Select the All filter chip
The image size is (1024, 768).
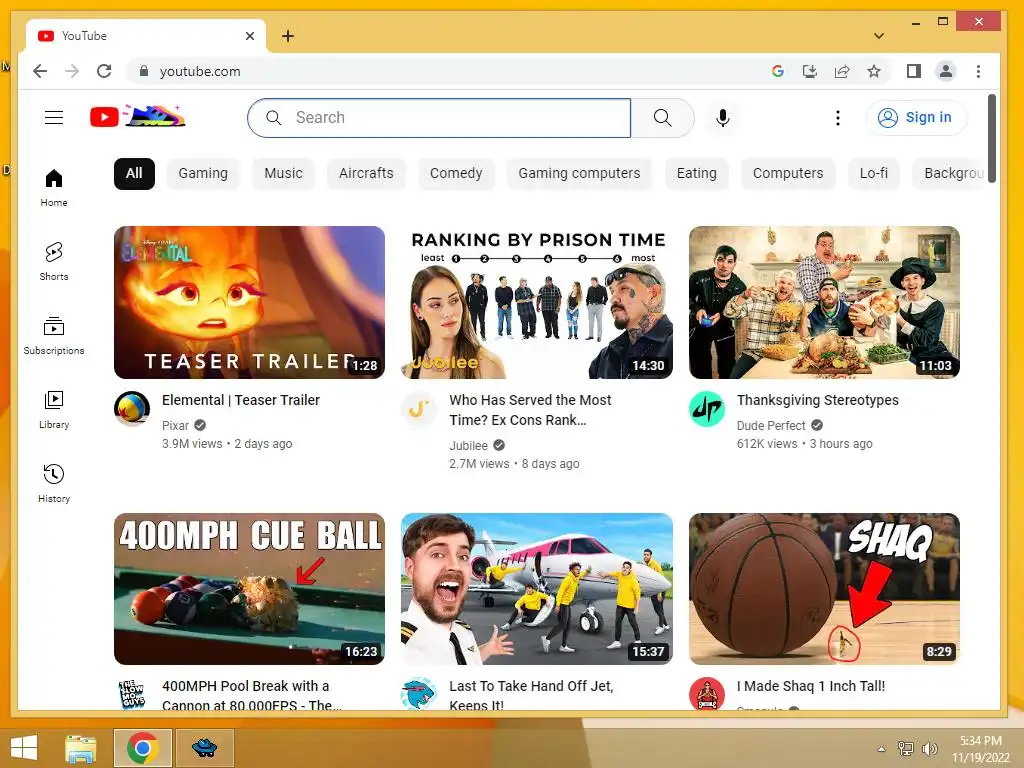tap(134, 174)
